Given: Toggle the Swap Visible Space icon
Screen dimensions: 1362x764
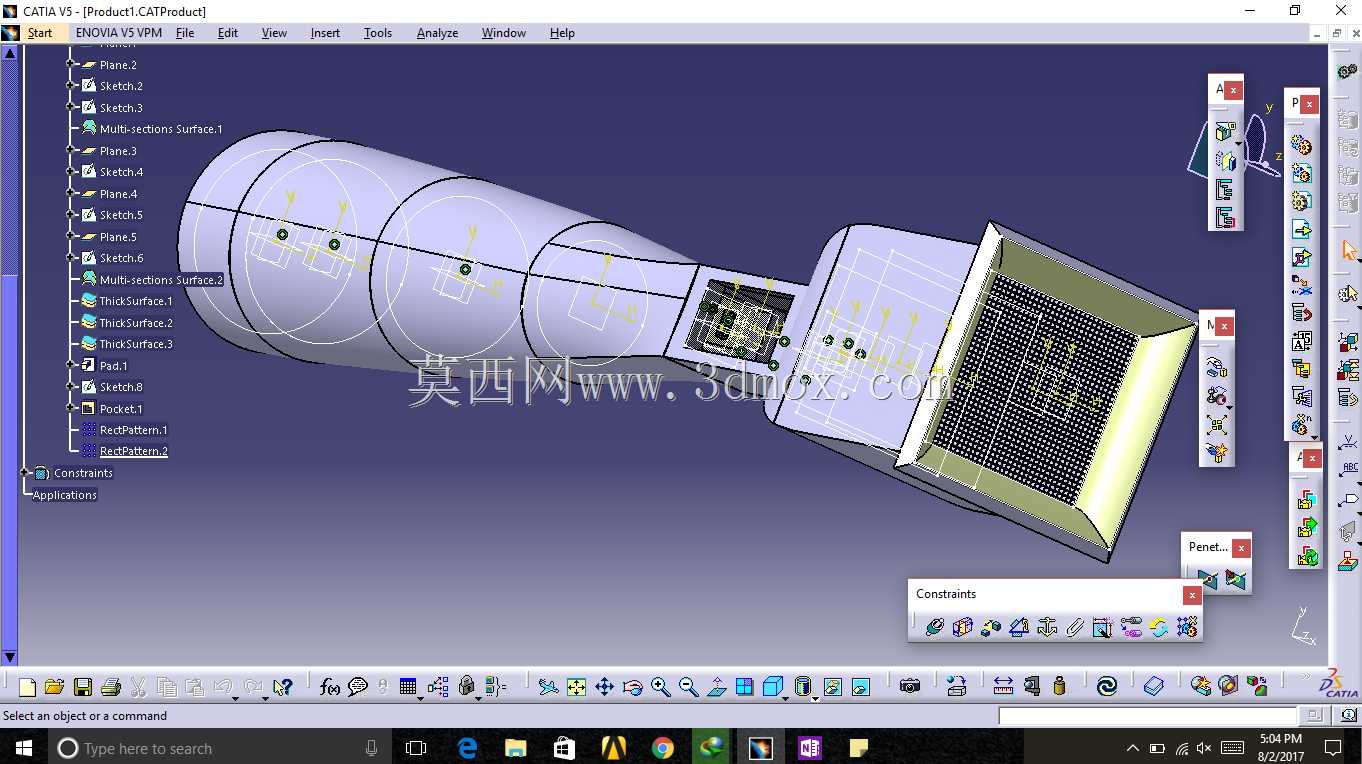Looking at the screenshot, I should click(x=861, y=687).
